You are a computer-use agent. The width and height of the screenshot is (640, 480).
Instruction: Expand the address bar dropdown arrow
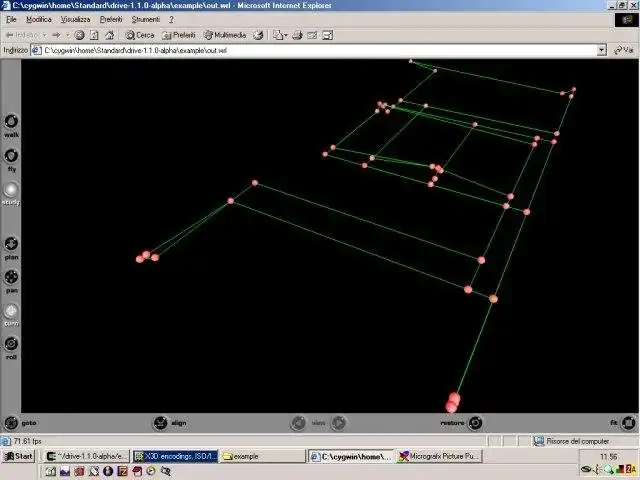(x=602, y=50)
